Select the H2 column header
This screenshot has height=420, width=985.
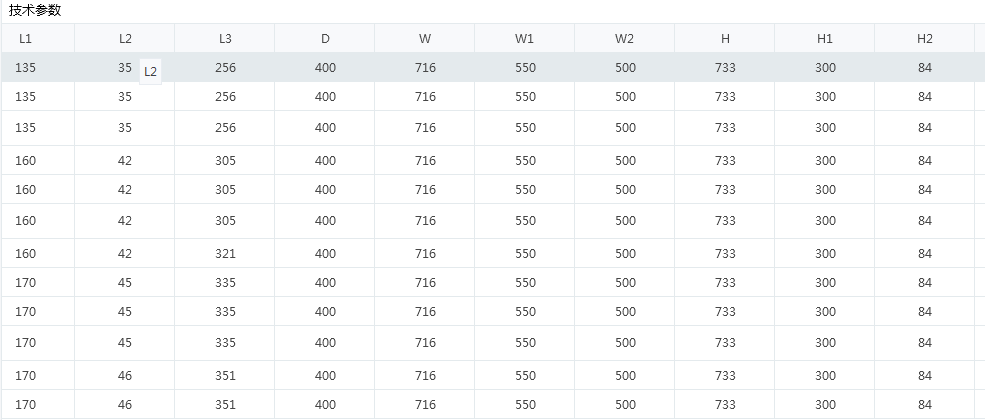[924, 38]
